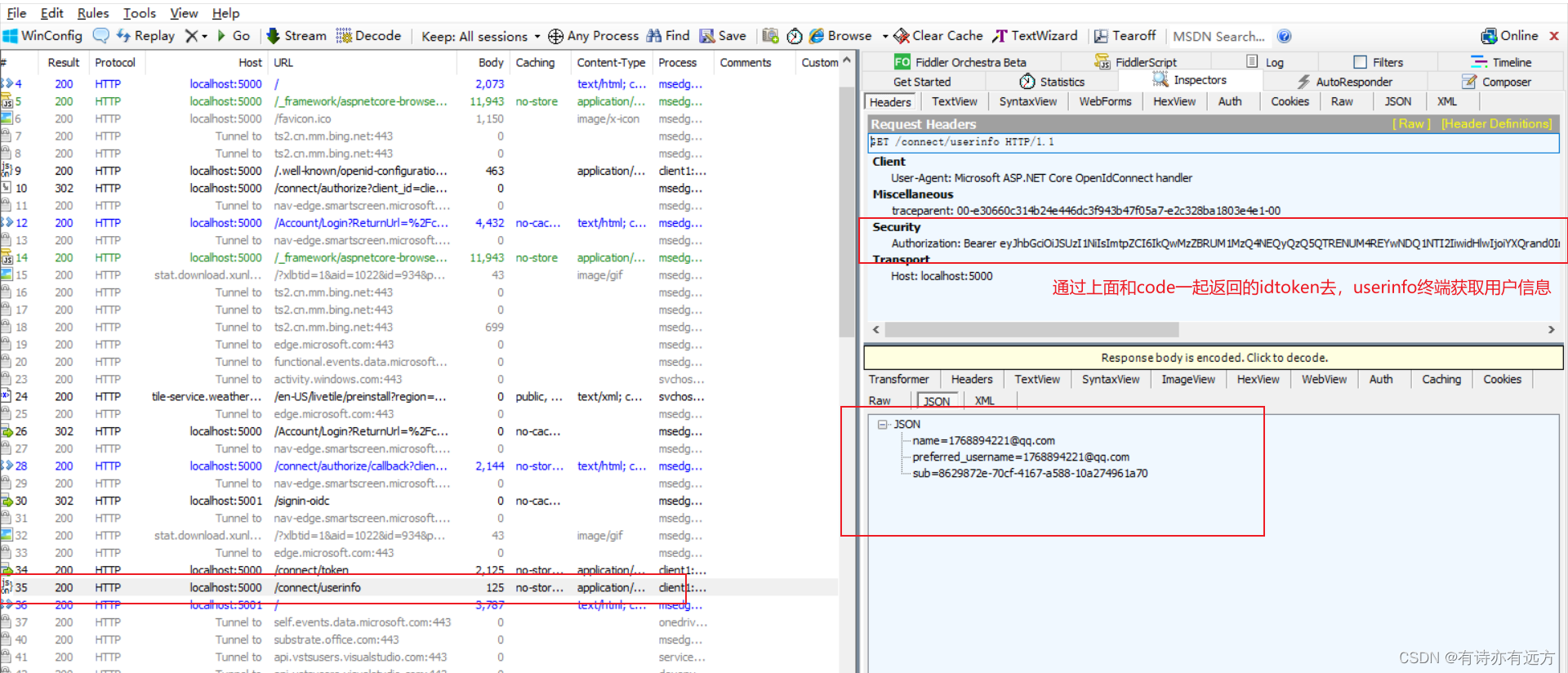The height and width of the screenshot is (673, 1568).
Task: Click the Result column header
Action: click(63, 62)
